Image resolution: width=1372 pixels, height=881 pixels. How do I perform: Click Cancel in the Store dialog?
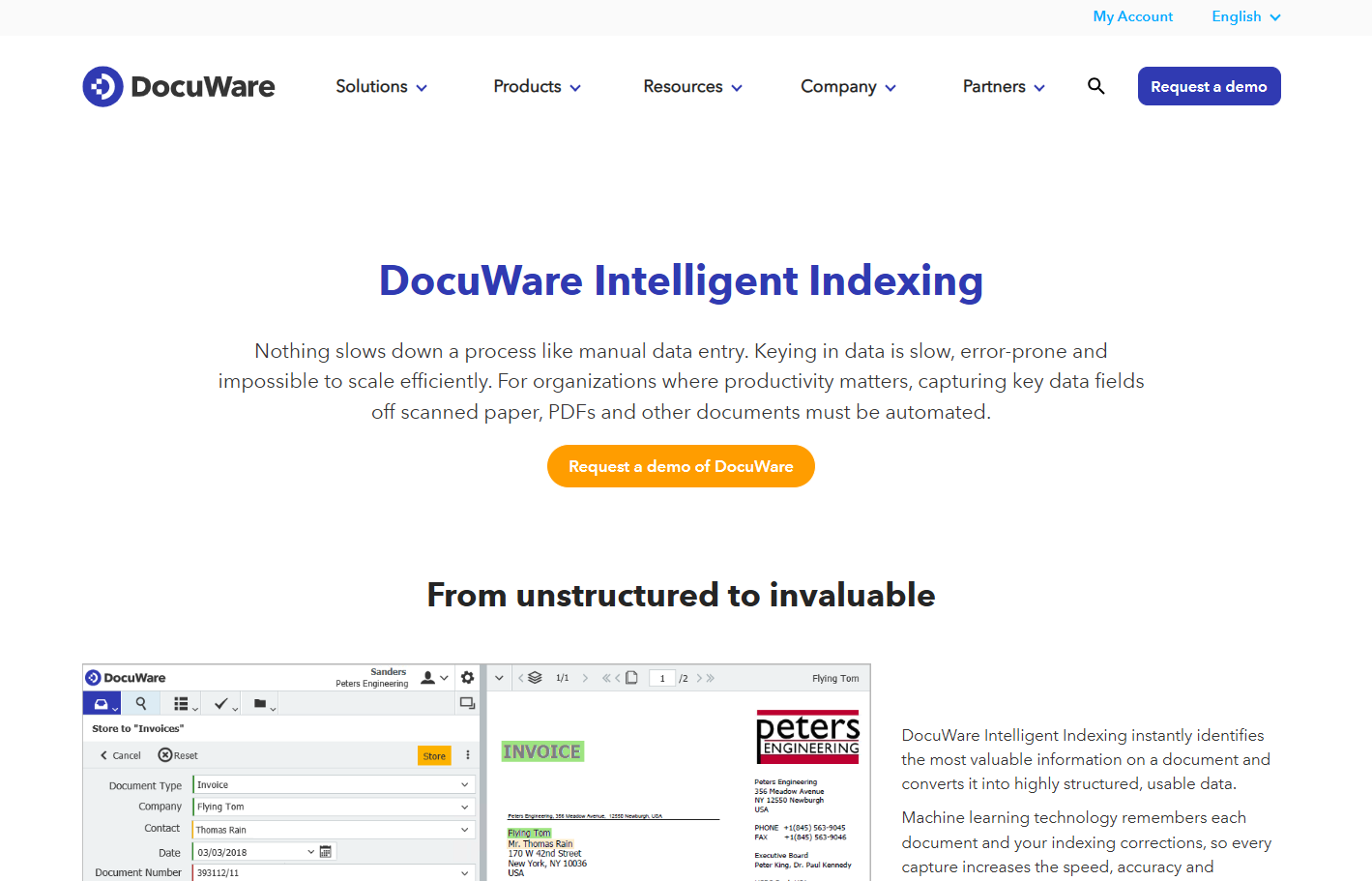pyautogui.click(x=121, y=755)
